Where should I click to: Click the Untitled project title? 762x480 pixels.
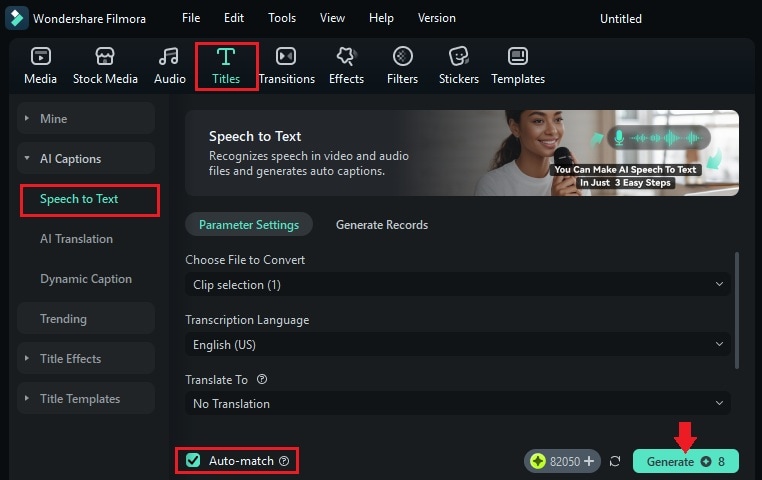tap(621, 18)
